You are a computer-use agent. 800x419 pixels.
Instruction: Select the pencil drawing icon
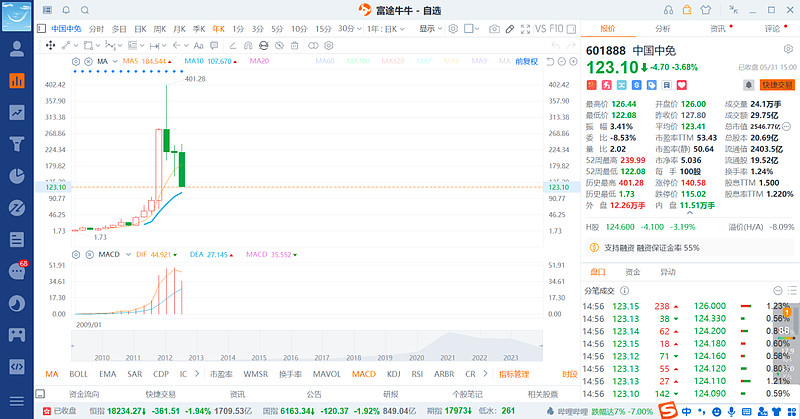[x=510, y=29]
